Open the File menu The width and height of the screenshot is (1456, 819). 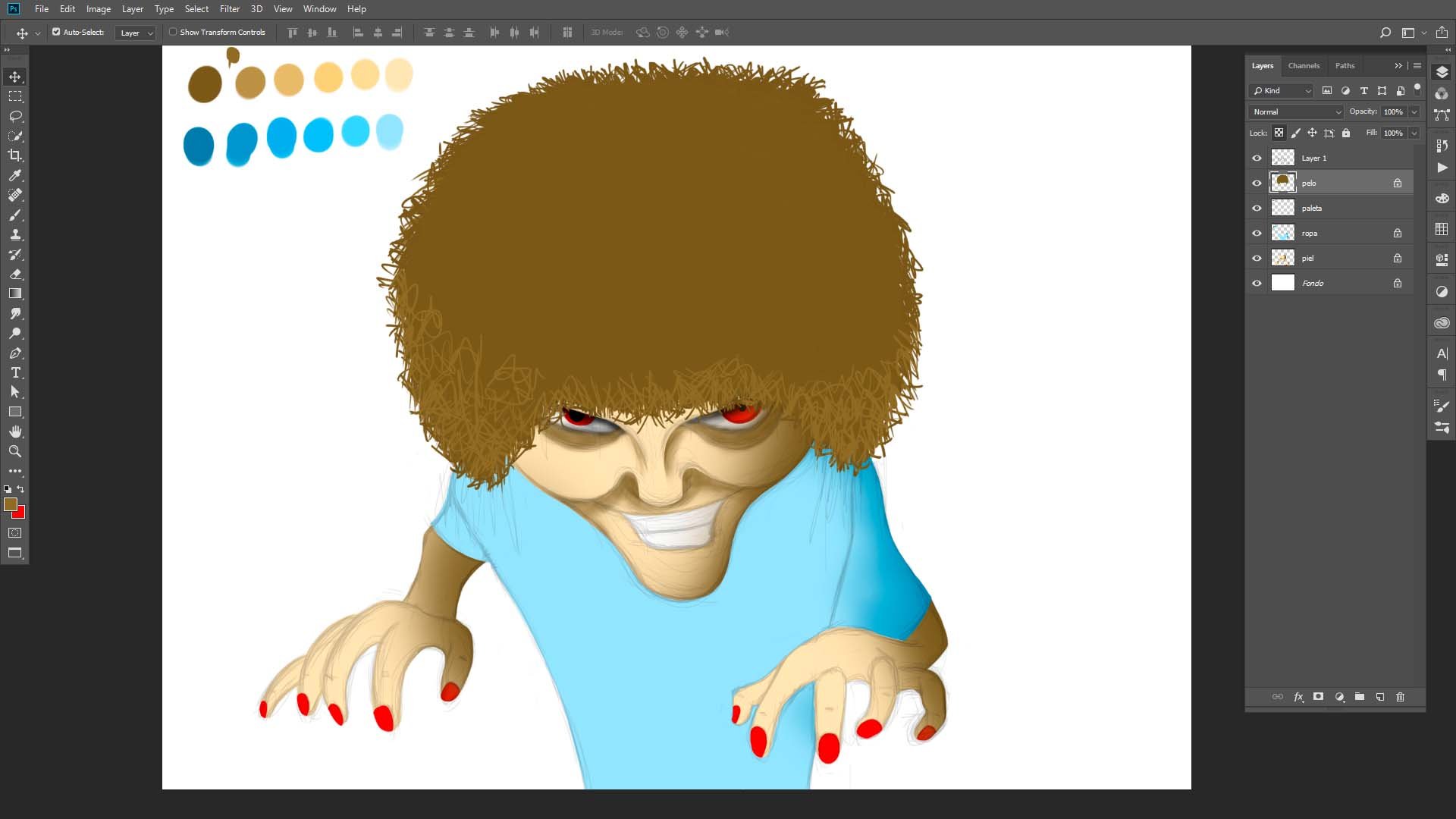(42, 9)
